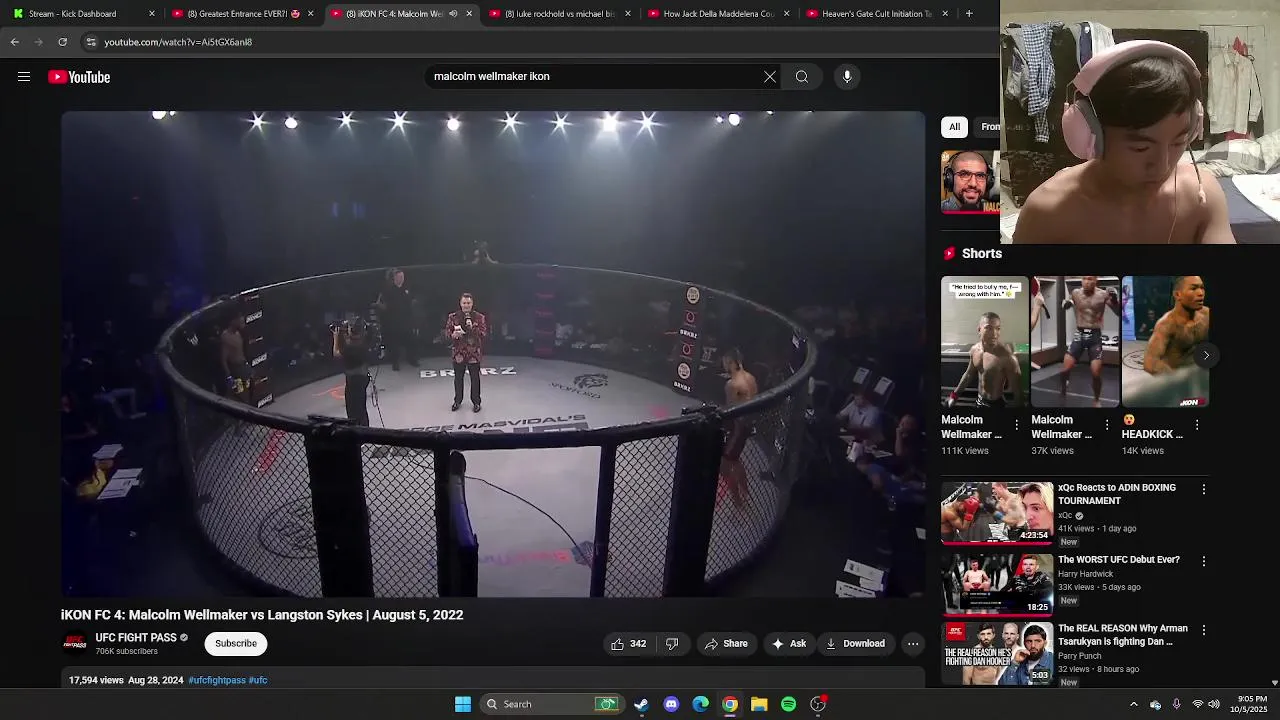Image resolution: width=1280 pixels, height=720 pixels.
Task: Open the HEADKICK short thumbnail
Action: coord(1165,342)
